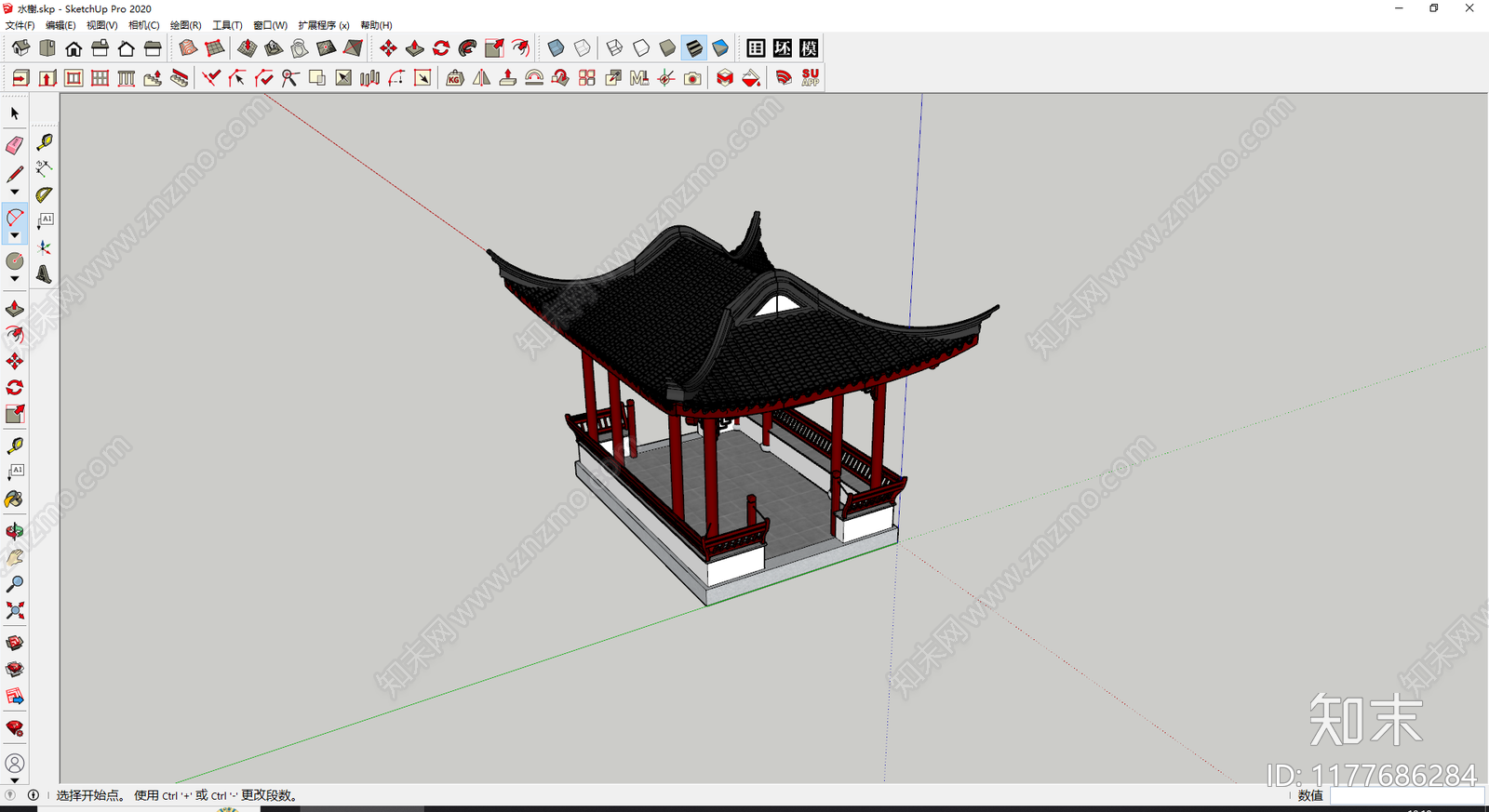Pick the Zoom magnifier tool

pyautogui.click(x=15, y=584)
